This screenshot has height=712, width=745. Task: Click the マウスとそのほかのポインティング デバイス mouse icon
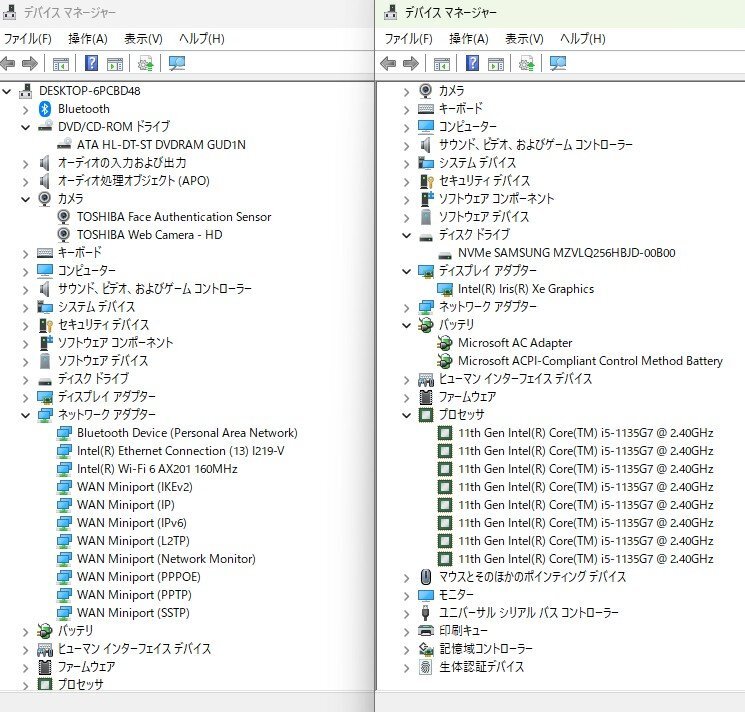[x=426, y=577]
